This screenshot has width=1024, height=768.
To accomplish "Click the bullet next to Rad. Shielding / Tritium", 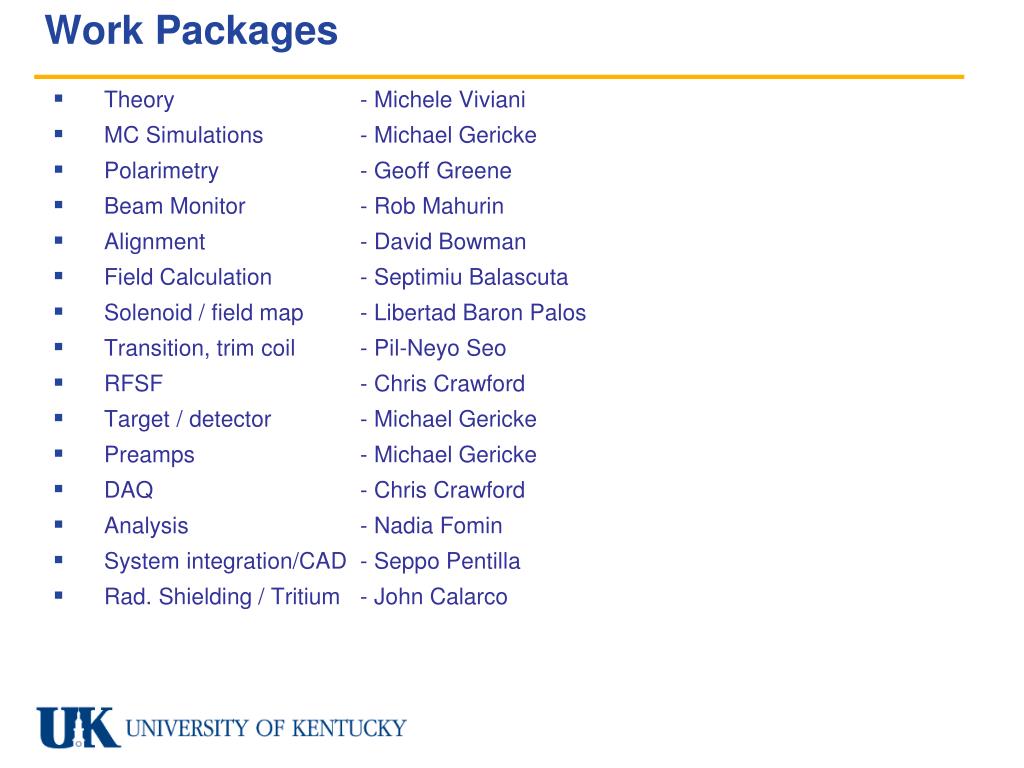I will [59, 595].
